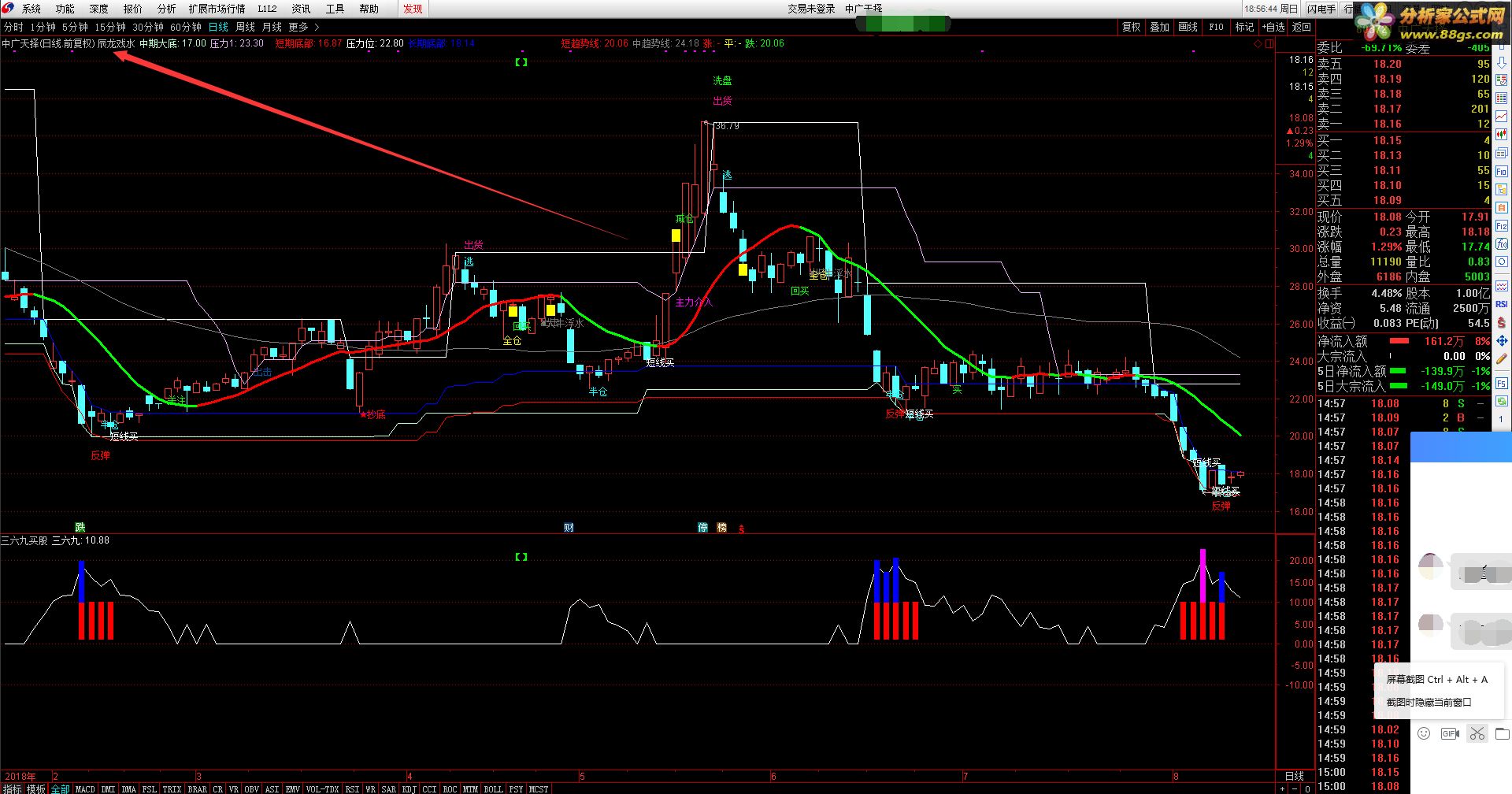Open the emoji smiley icon

click(1424, 734)
